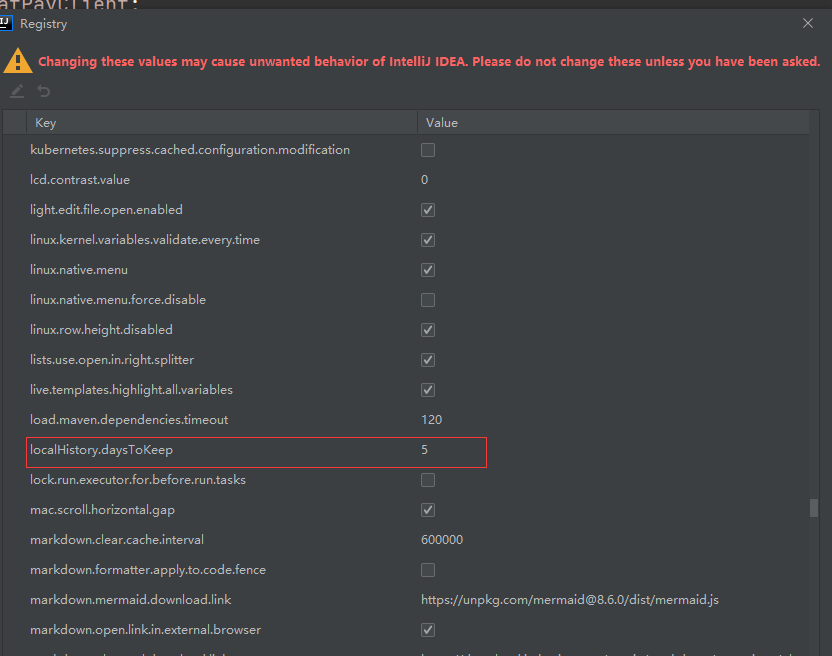Uncheck markdown.open.link.in.external.browser checkbox
This screenshot has height=656, width=832.
[428, 630]
